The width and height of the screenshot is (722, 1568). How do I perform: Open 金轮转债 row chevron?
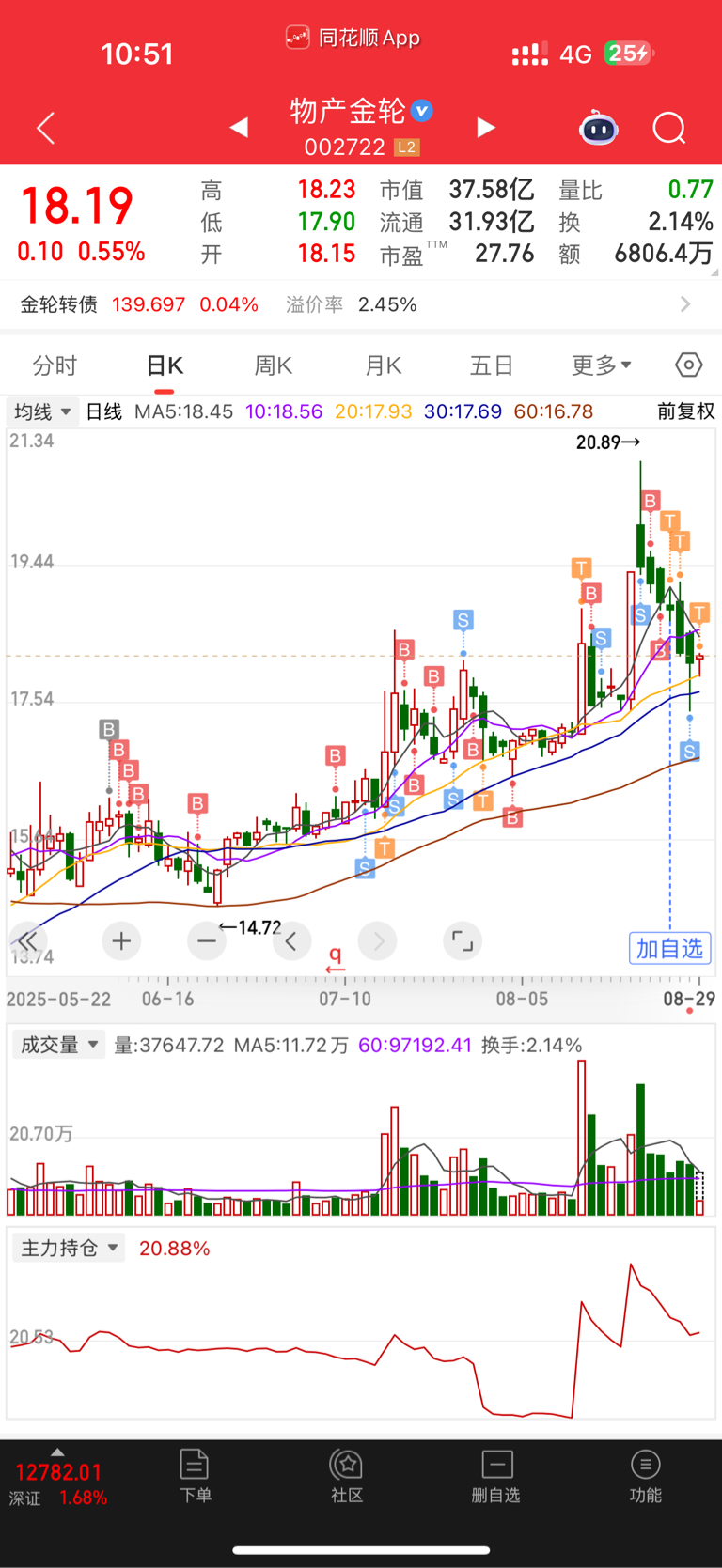[x=685, y=304]
